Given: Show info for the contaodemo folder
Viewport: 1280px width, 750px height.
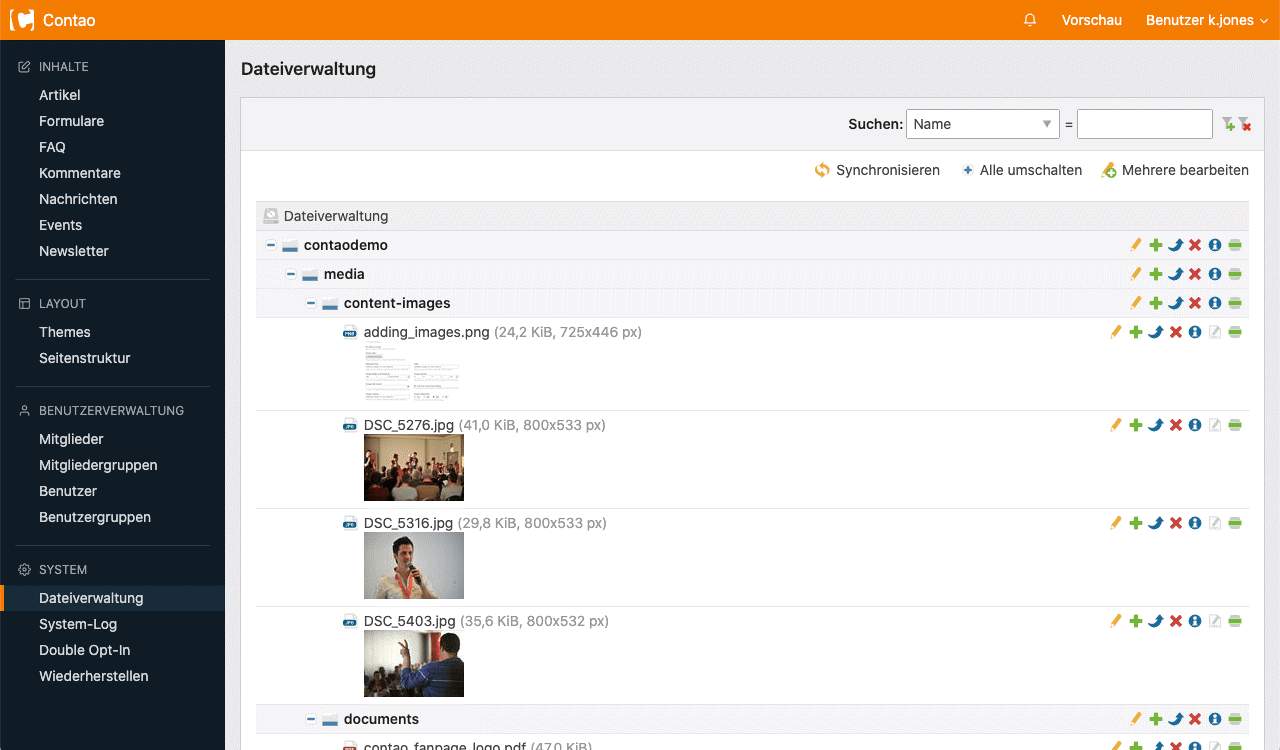Looking at the screenshot, I should [x=1215, y=245].
